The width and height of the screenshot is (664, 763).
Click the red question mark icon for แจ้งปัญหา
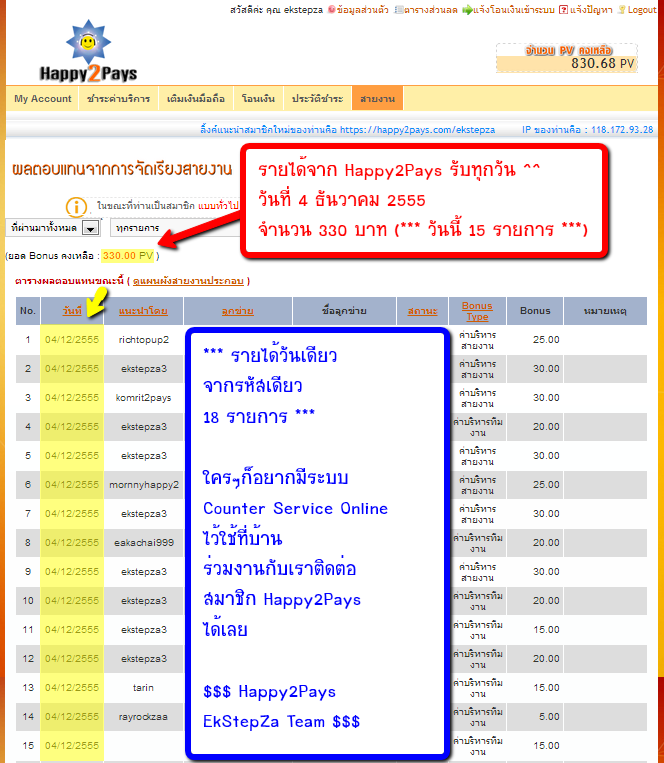[x=563, y=9]
